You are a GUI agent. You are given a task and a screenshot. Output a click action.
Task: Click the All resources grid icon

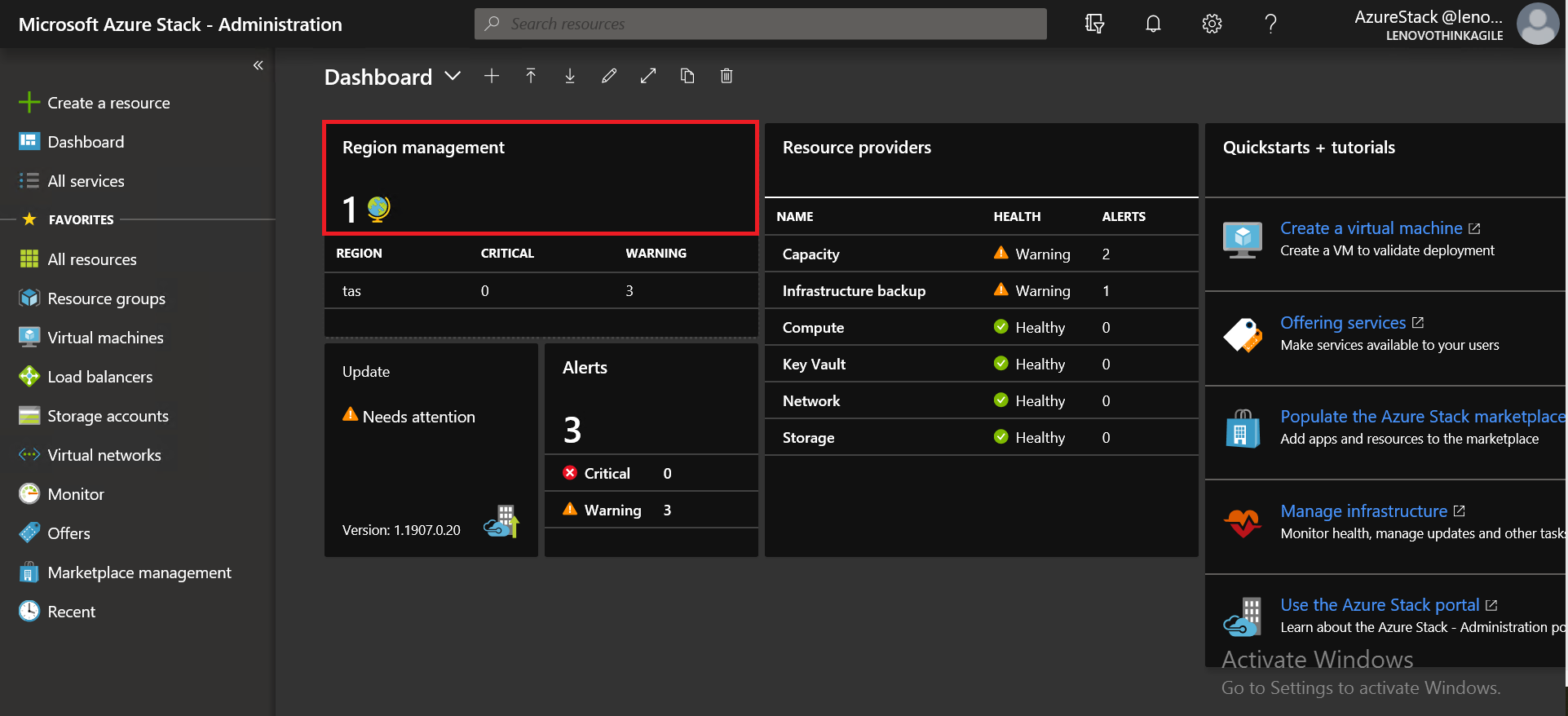click(29, 259)
